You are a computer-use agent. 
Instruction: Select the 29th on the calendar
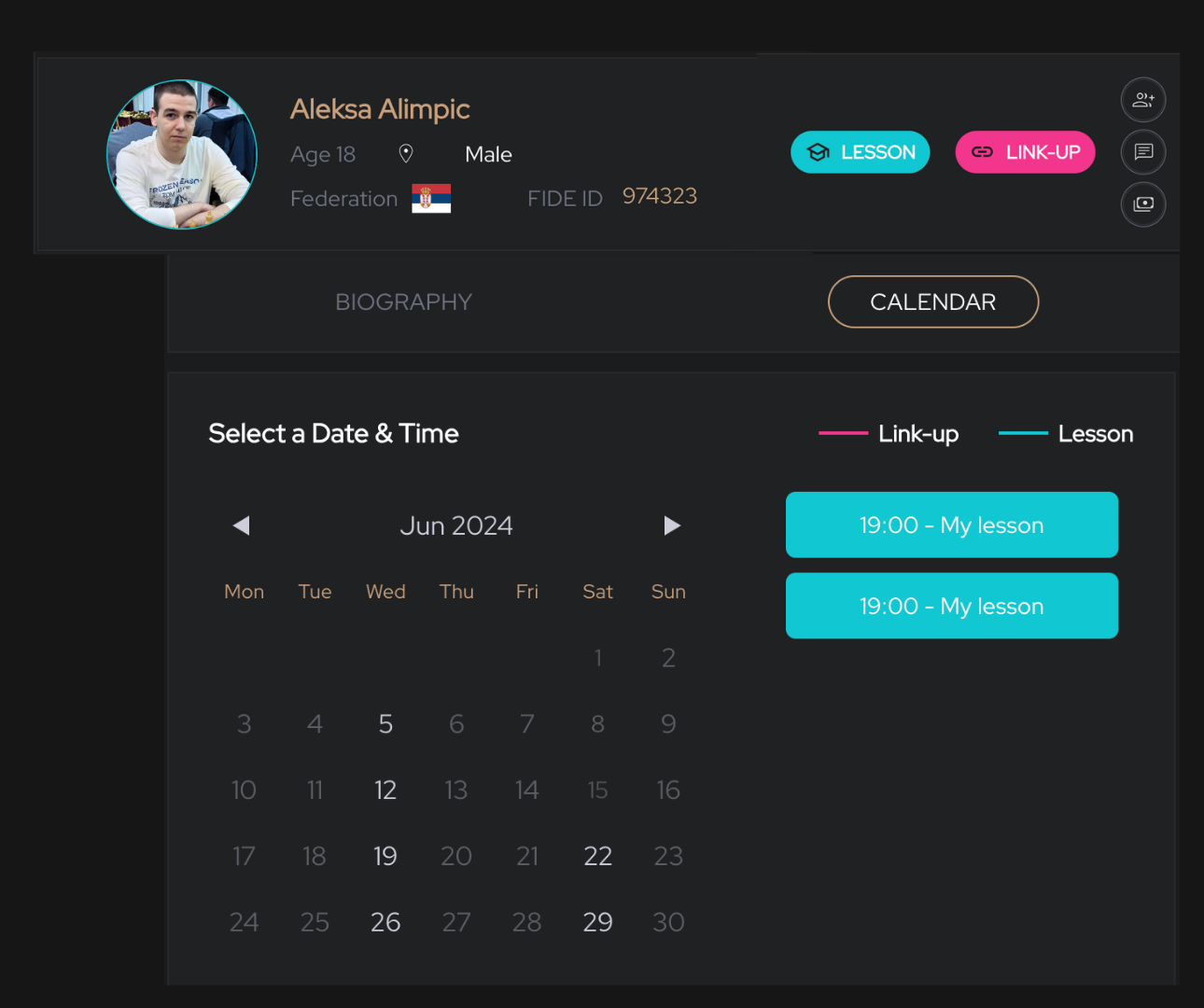pyautogui.click(x=597, y=923)
